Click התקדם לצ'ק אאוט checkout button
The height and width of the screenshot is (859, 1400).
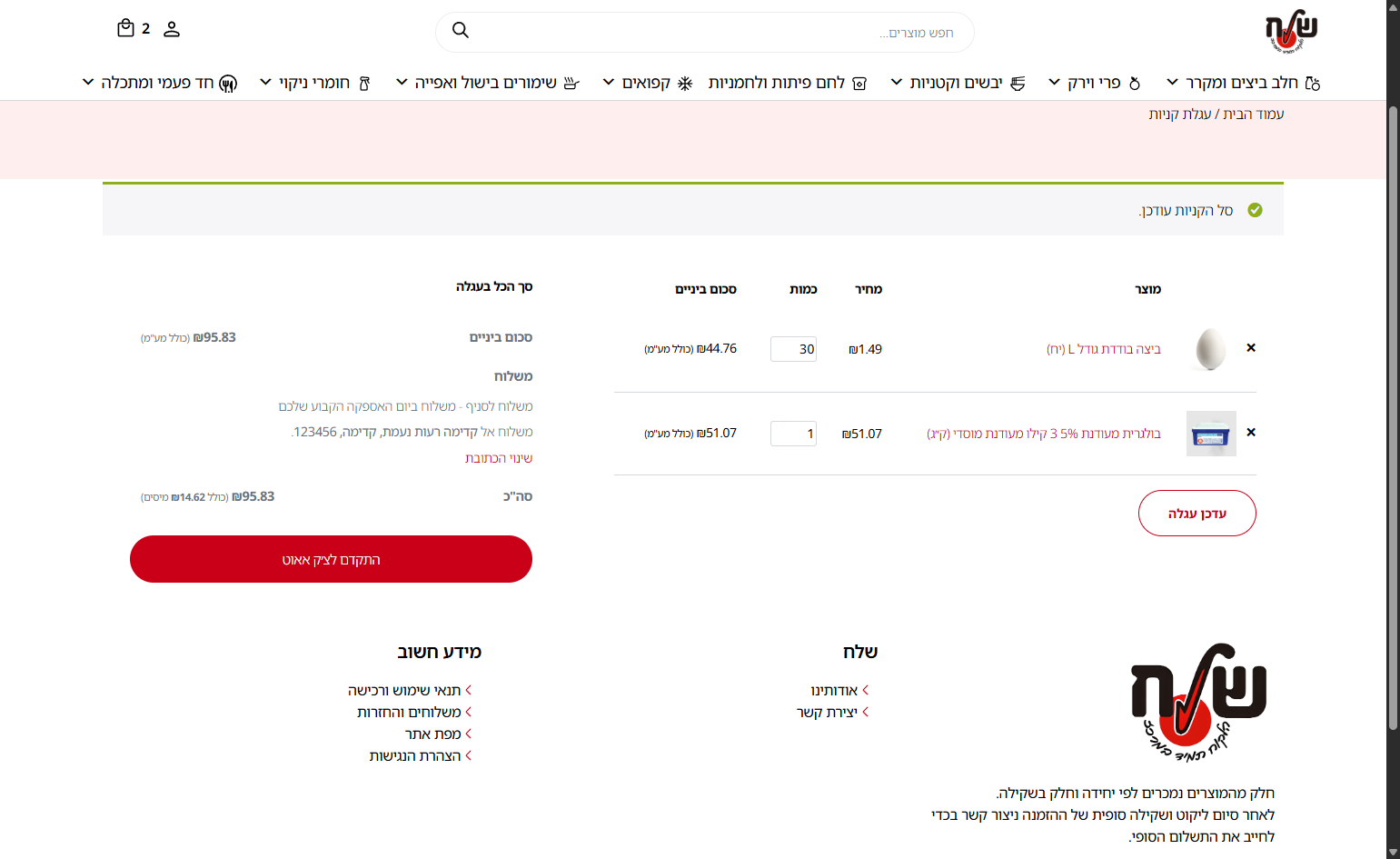331,559
